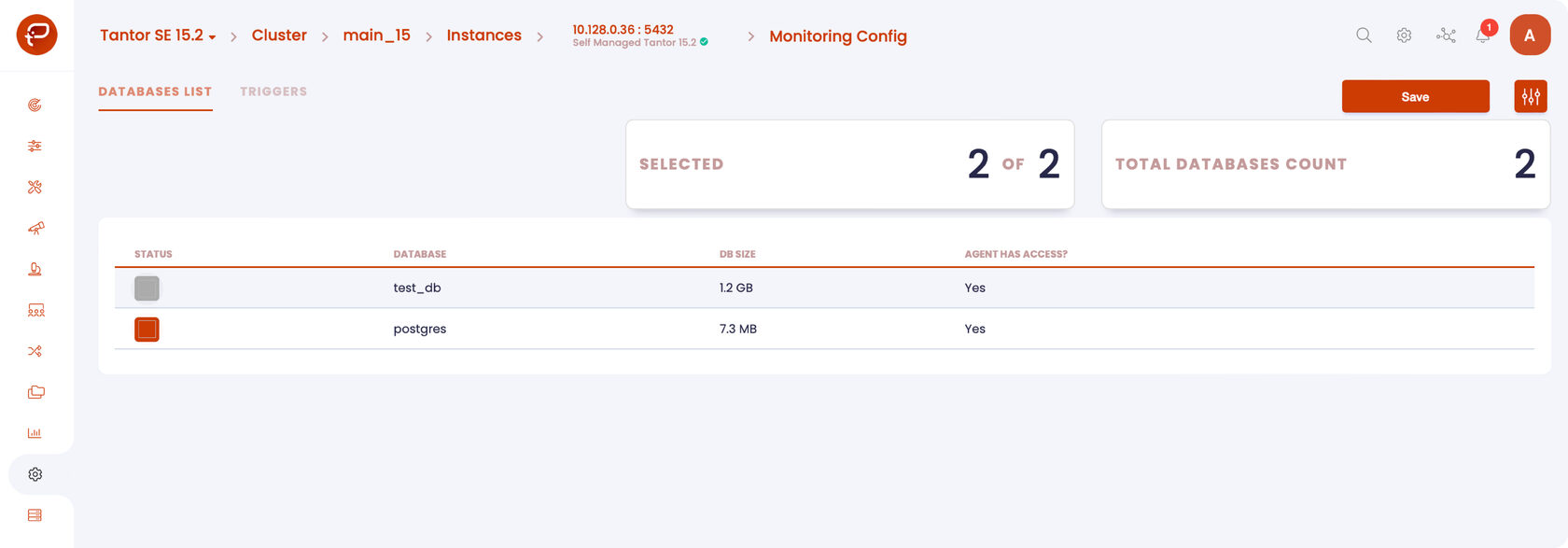The width and height of the screenshot is (1568, 548).
Task: Select the Databases List tab
Action: tap(155, 91)
